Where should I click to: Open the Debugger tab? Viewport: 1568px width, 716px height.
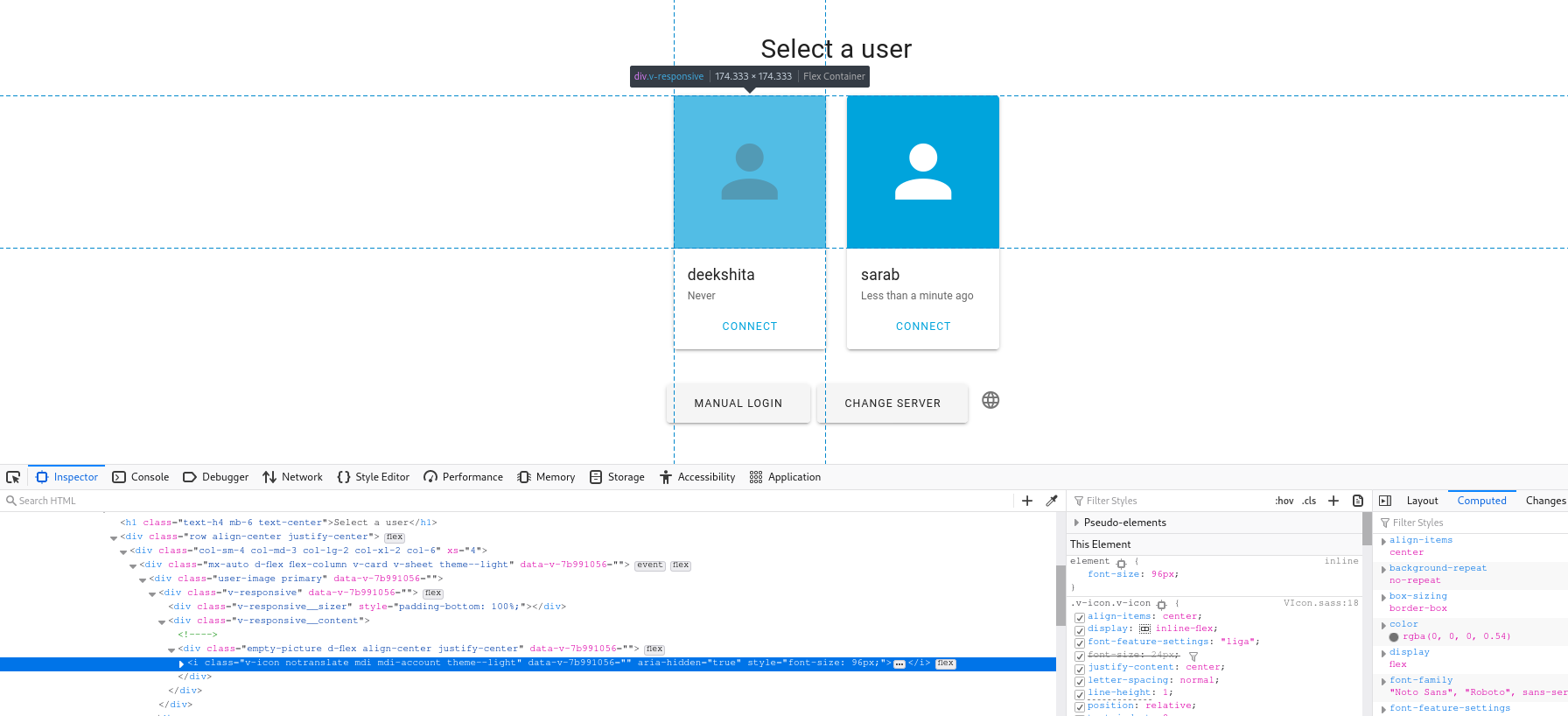(x=216, y=477)
